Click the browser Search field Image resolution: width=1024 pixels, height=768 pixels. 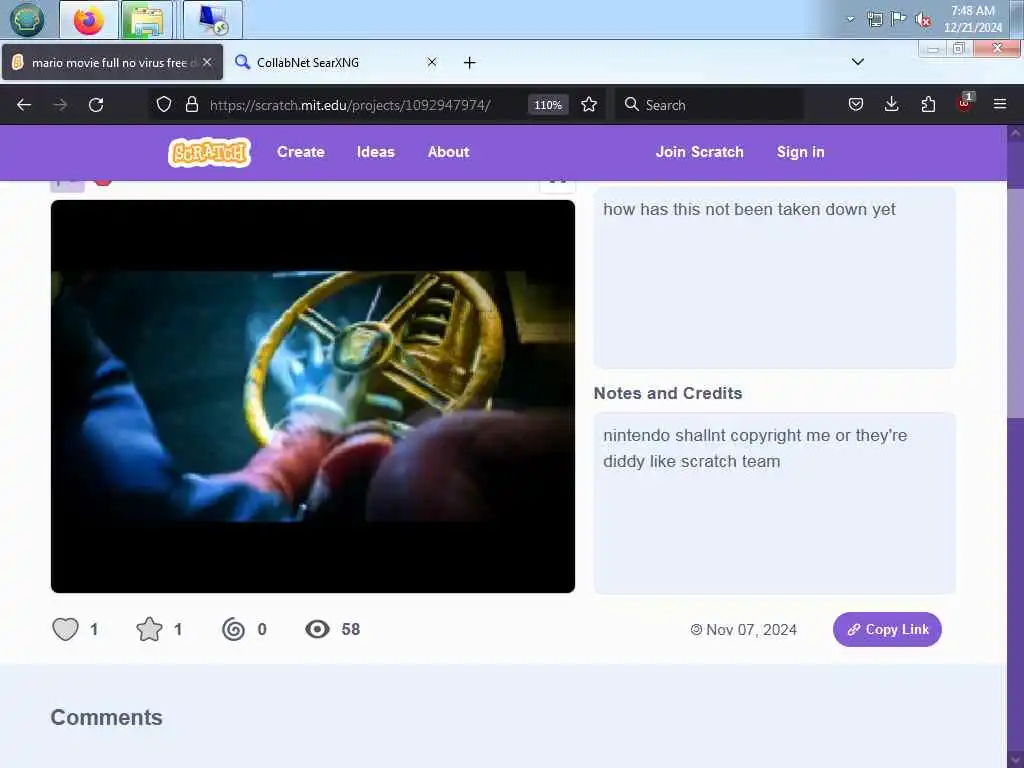pyautogui.click(x=710, y=105)
